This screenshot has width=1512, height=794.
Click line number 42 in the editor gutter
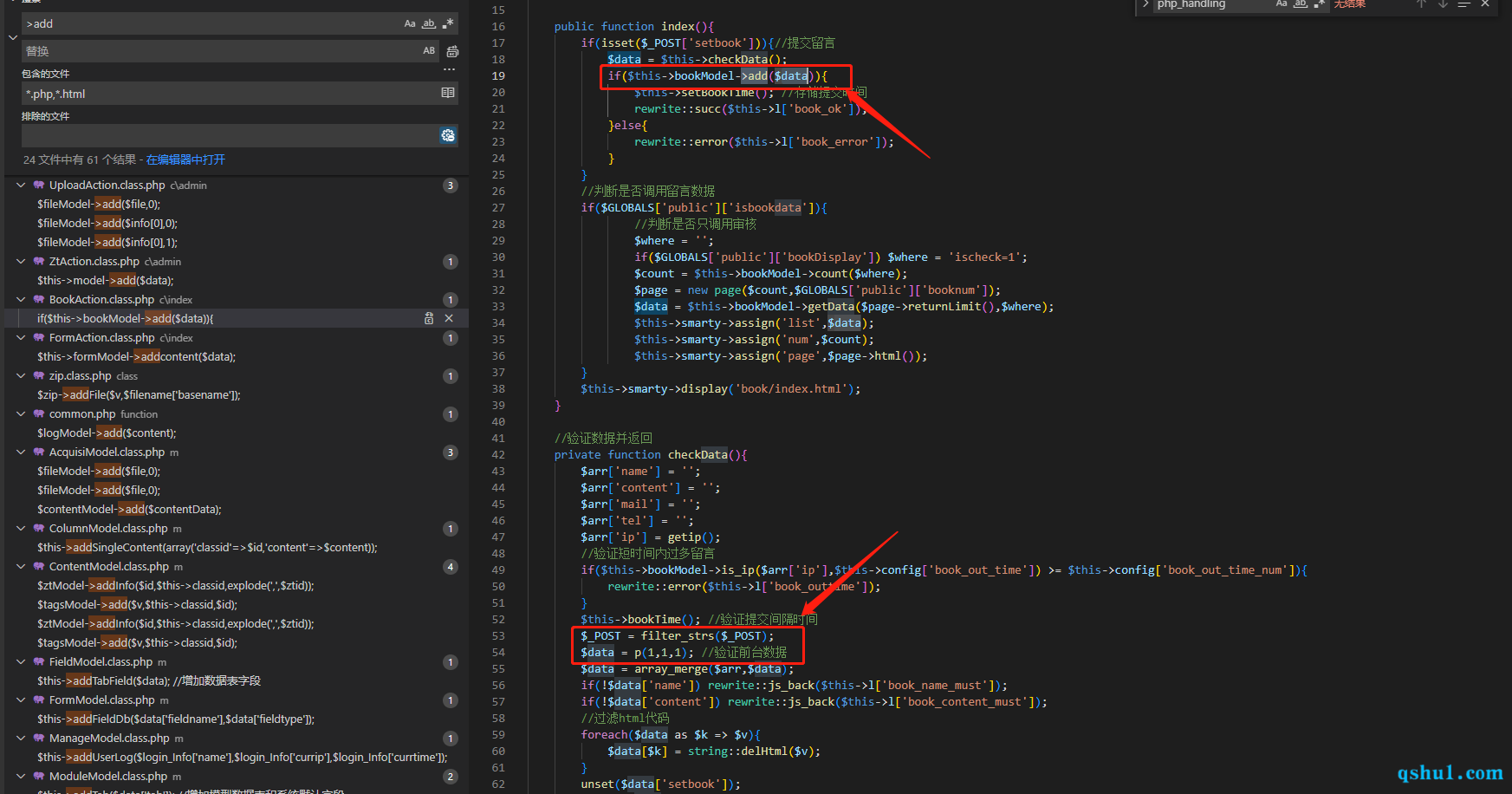(x=498, y=455)
